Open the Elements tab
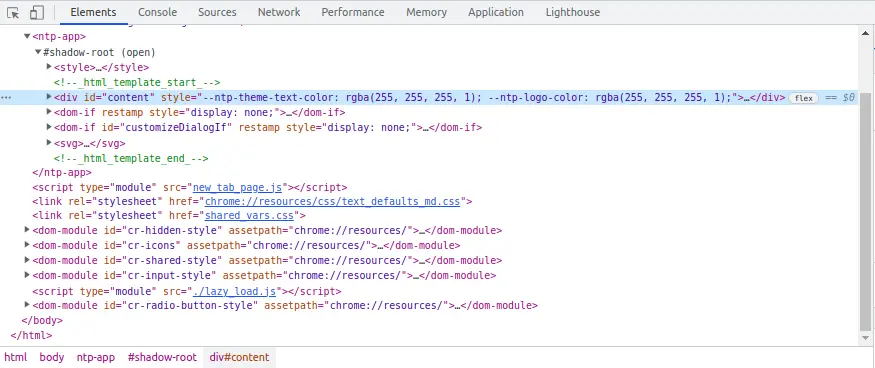The height and width of the screenshot is (368, 875). (93, 12)
